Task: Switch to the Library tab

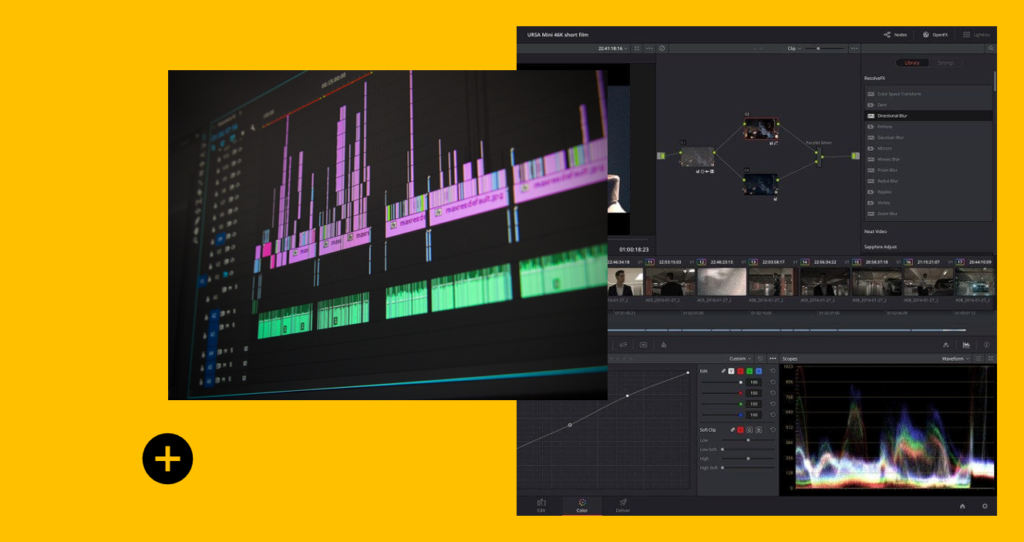Action: coord(912,63)
